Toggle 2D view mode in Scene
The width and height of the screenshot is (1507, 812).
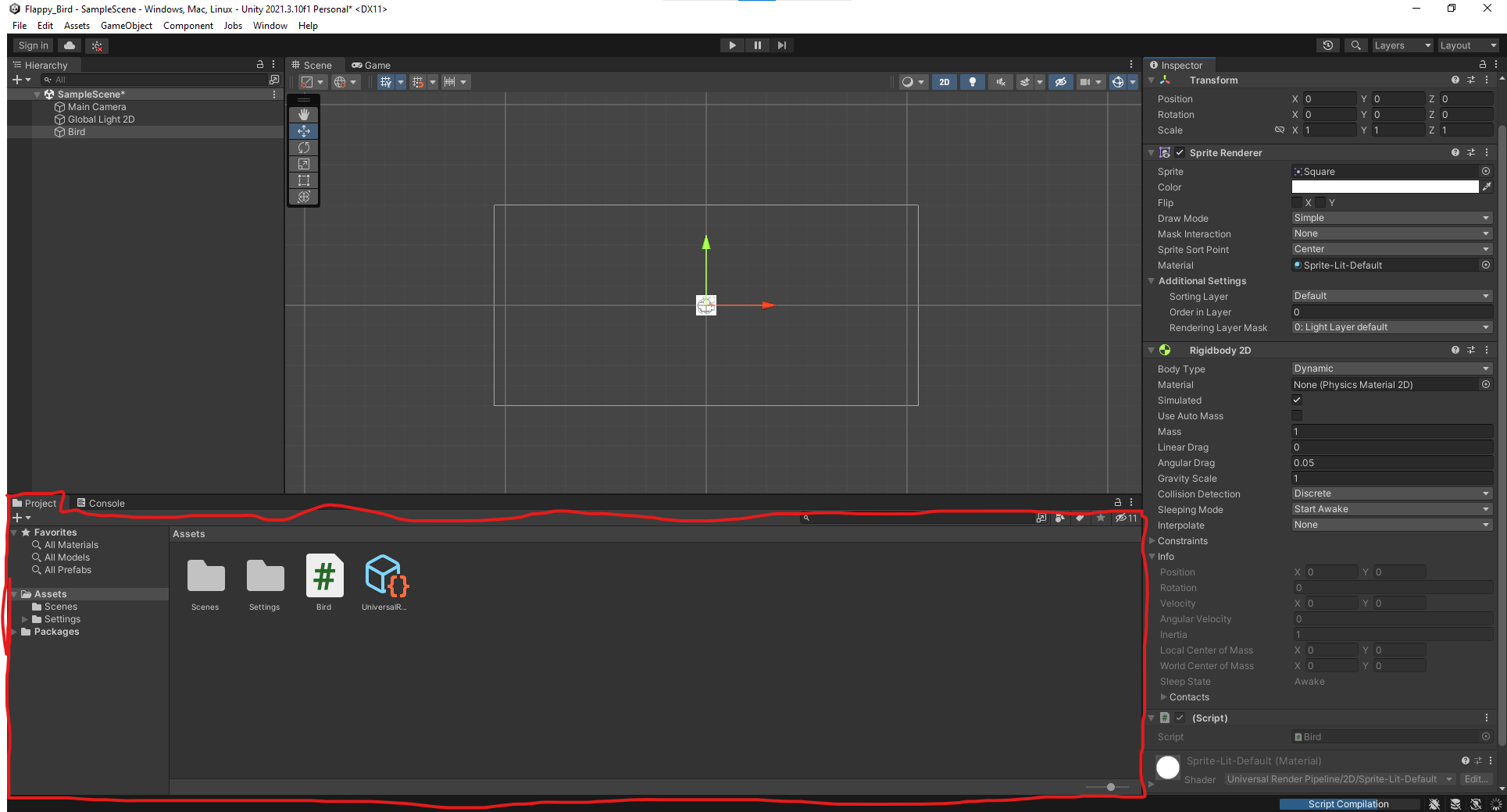point(945,82)
